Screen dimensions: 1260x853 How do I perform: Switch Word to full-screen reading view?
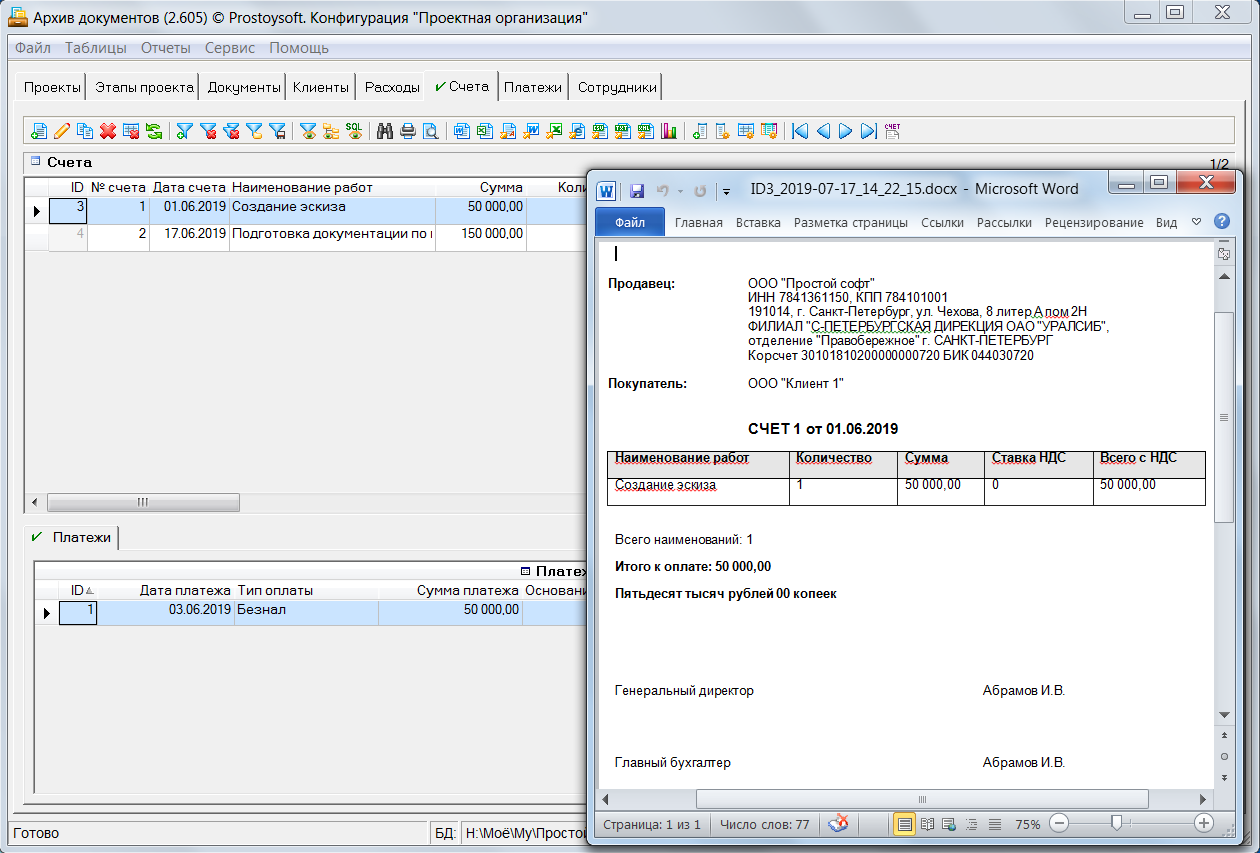coord(927,825)
